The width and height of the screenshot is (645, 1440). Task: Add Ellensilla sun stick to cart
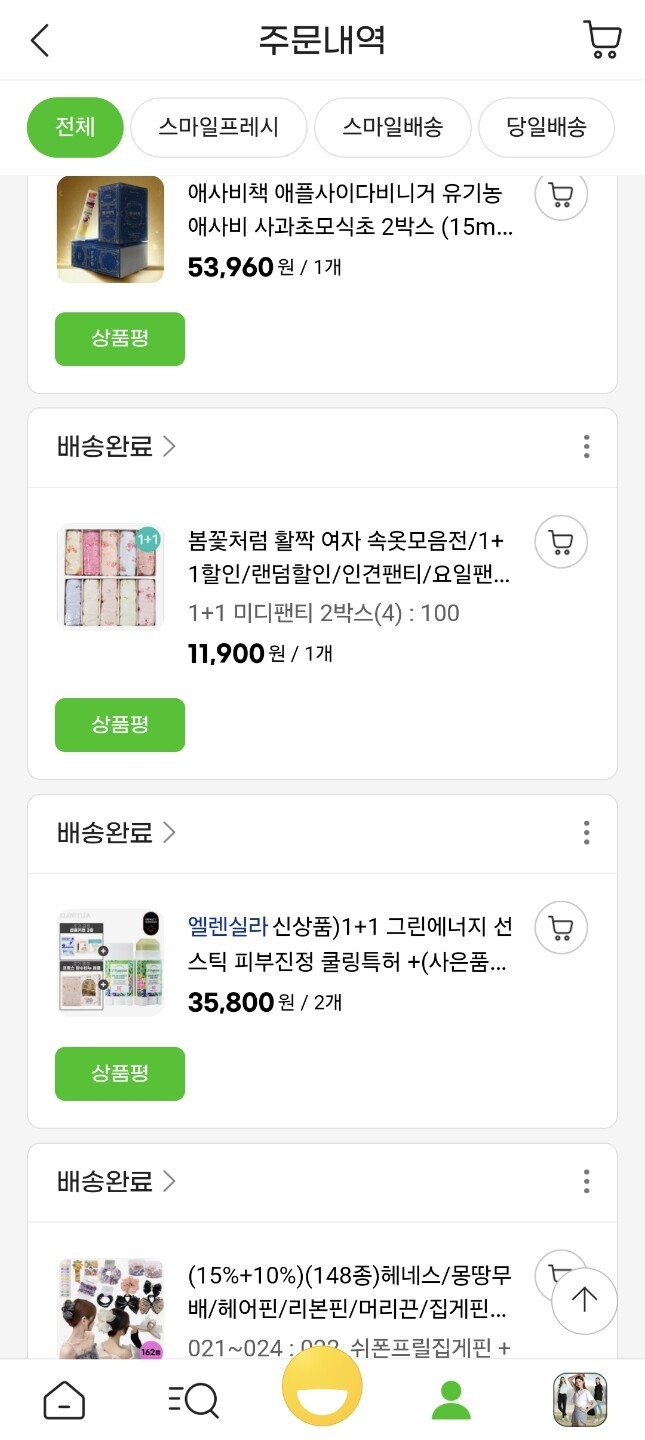click(561, 929)
